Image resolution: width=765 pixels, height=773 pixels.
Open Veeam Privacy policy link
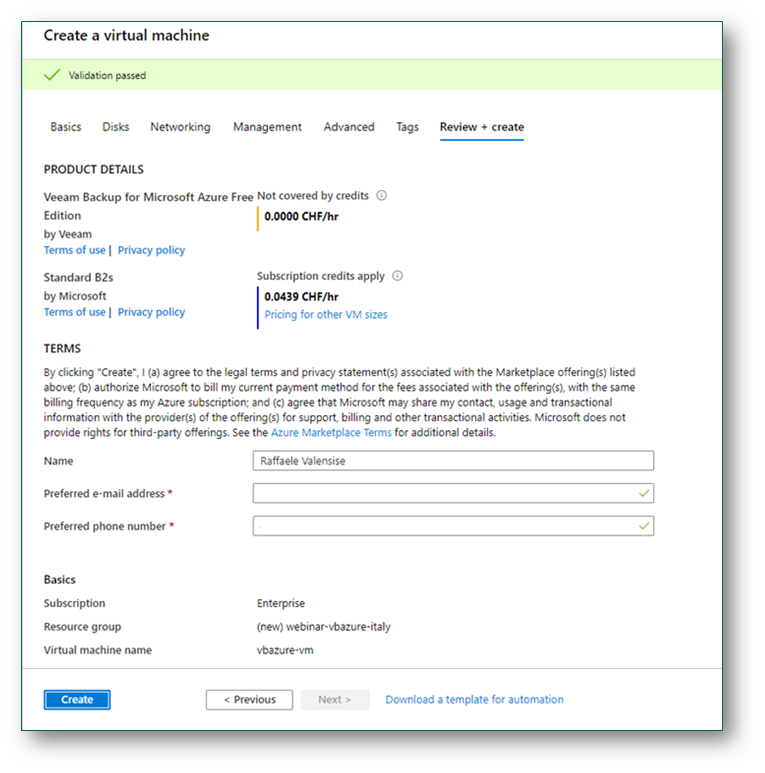pyautogui.click(x=151, y=250)
